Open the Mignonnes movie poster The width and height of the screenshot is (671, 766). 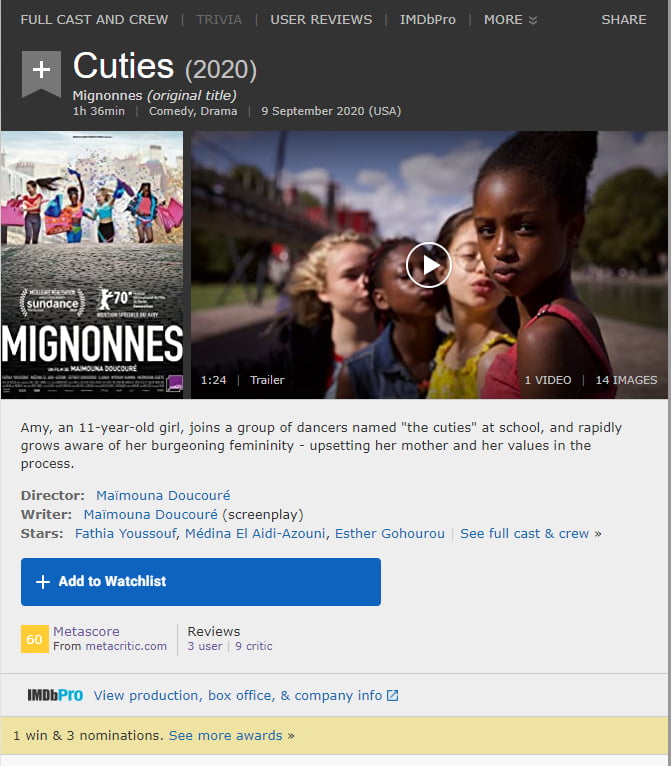(x=92, y=265)
